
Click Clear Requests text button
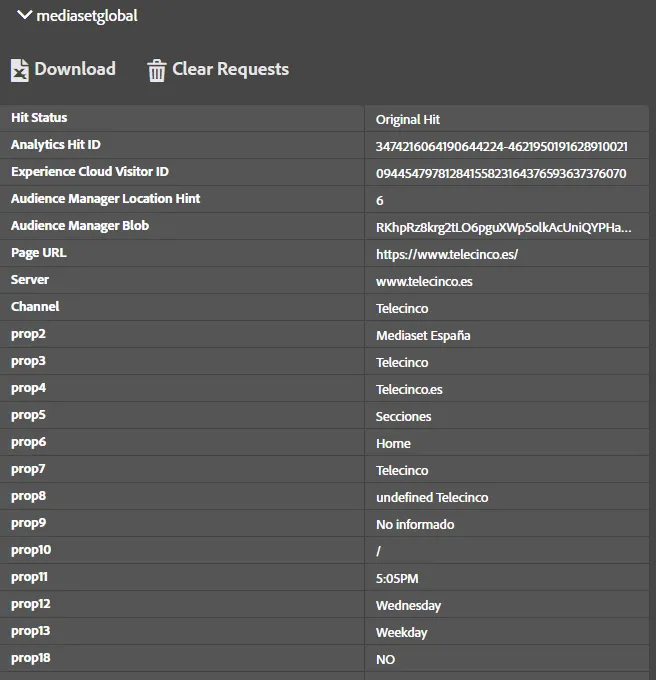click(x=231, y=69)
